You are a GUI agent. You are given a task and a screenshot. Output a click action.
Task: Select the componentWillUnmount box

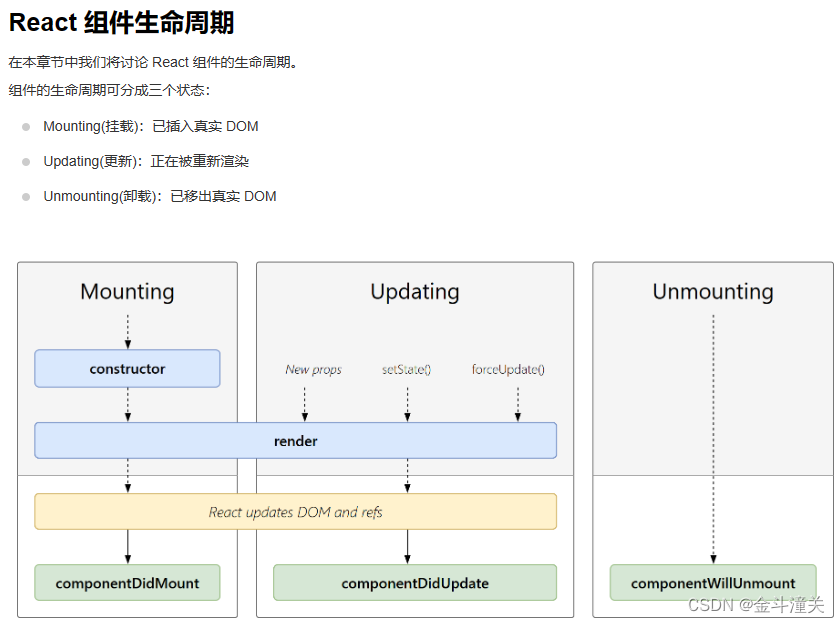point(712,582)
